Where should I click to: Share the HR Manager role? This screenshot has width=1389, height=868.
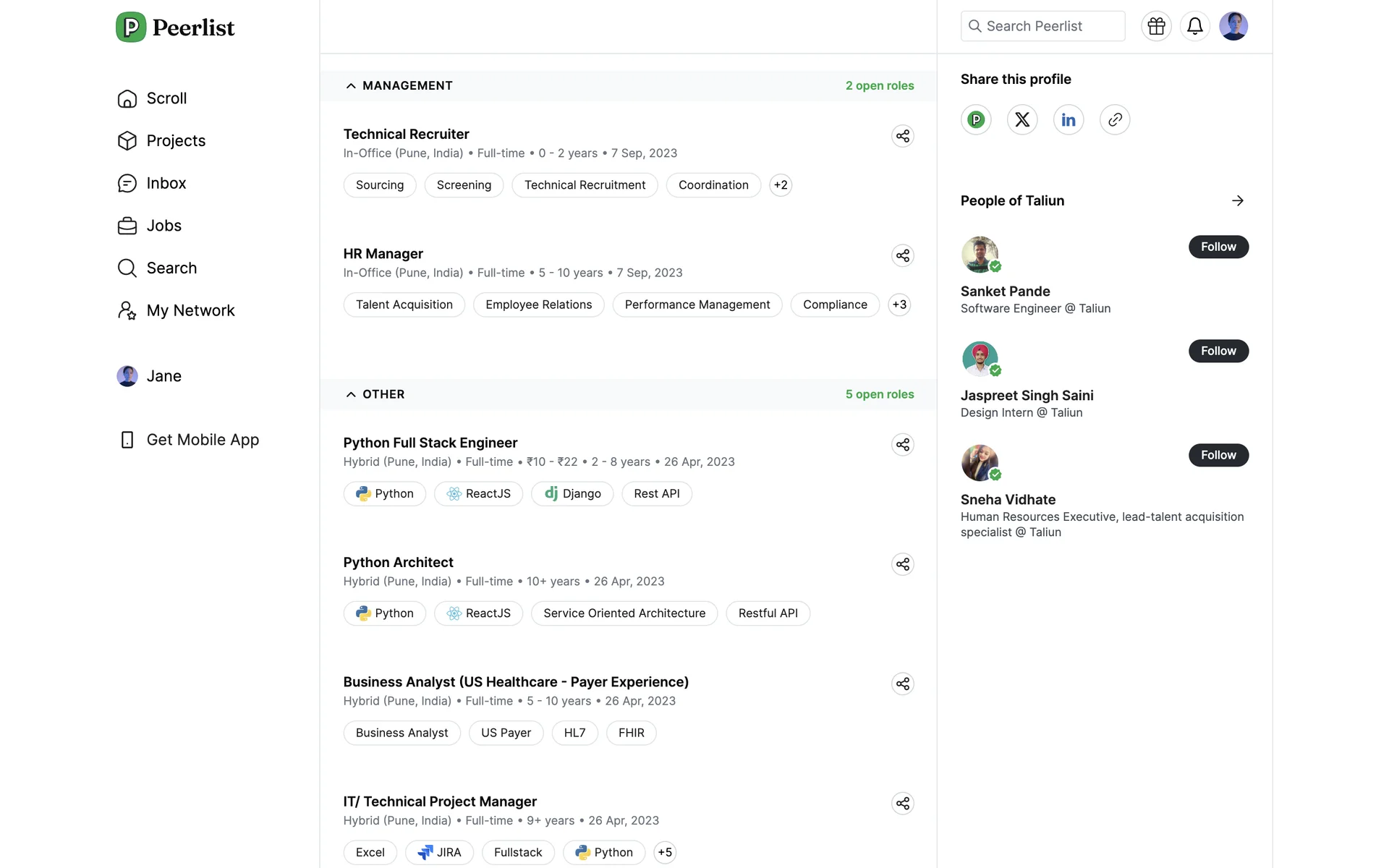(x=902, y=255)
